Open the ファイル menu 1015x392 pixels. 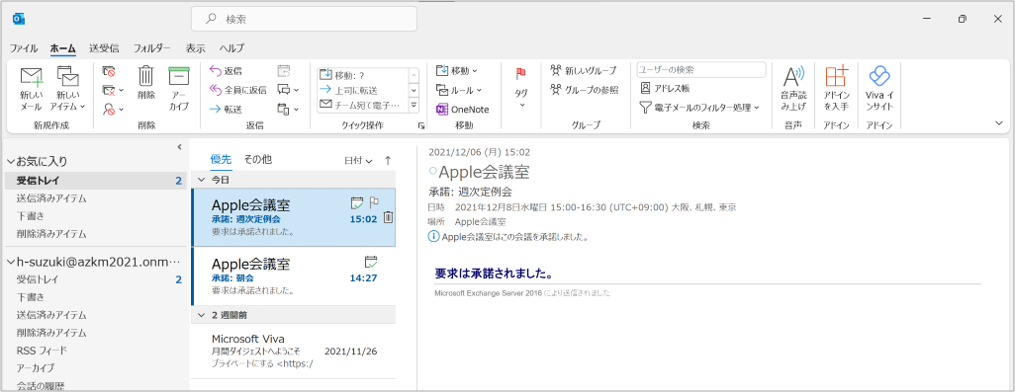(x=24, y=48)
